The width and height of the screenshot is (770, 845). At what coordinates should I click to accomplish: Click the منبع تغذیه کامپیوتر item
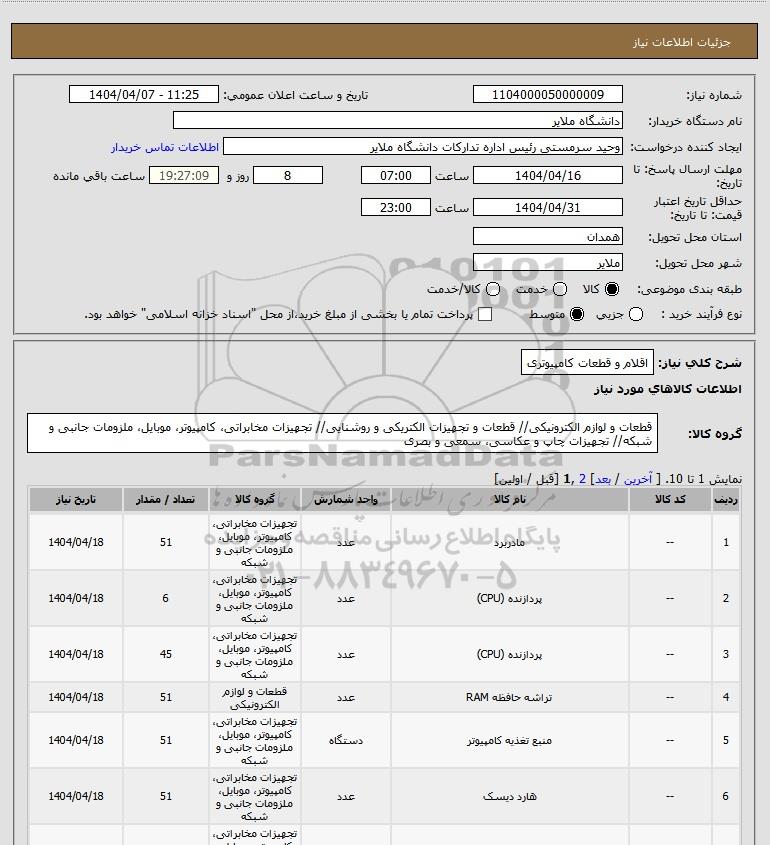509,740
